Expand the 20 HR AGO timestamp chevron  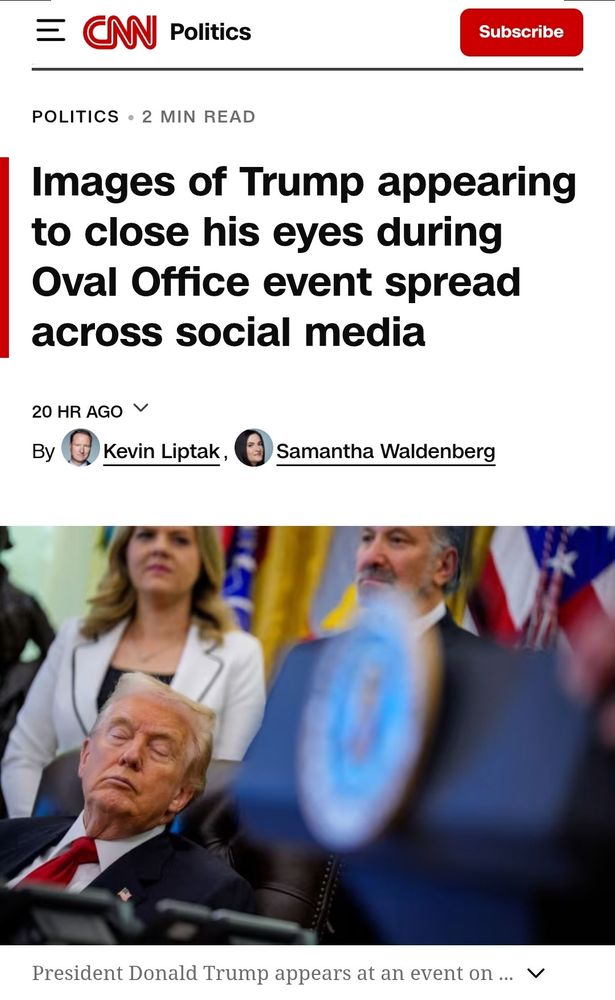(141, 408)
